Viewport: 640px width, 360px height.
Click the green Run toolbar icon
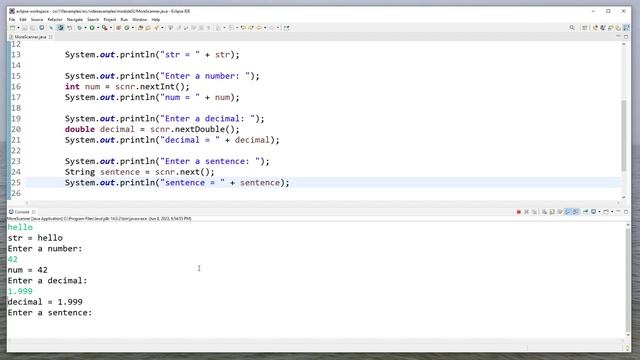[x=92, y=28]
